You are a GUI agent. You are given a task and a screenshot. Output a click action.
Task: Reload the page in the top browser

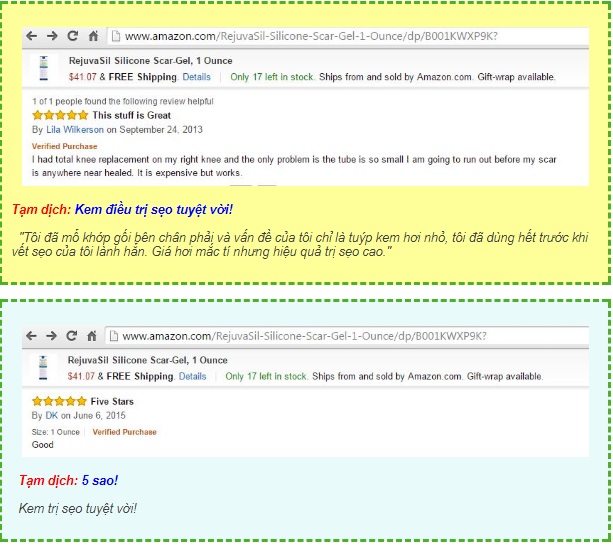pyautogui.click(x=72, y=36)
